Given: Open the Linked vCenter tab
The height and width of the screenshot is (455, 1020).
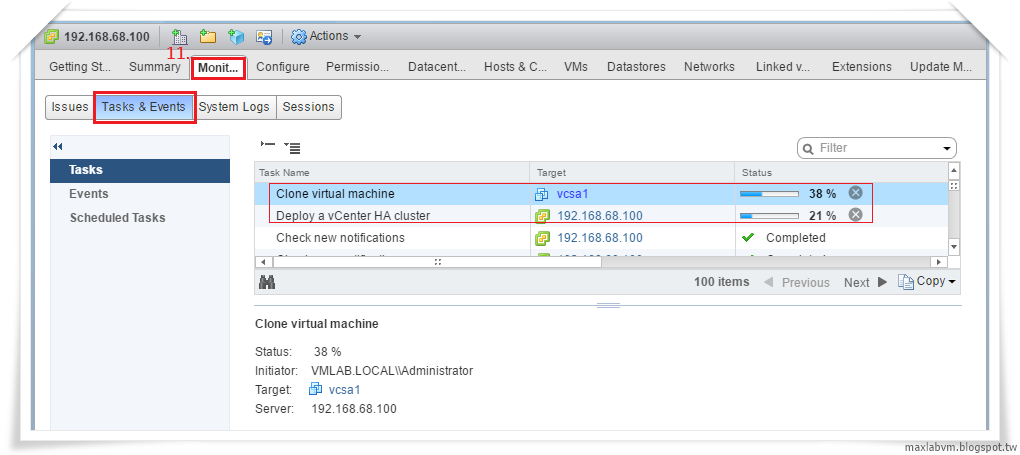Looking at the screenshot, I should pos(783,66).
